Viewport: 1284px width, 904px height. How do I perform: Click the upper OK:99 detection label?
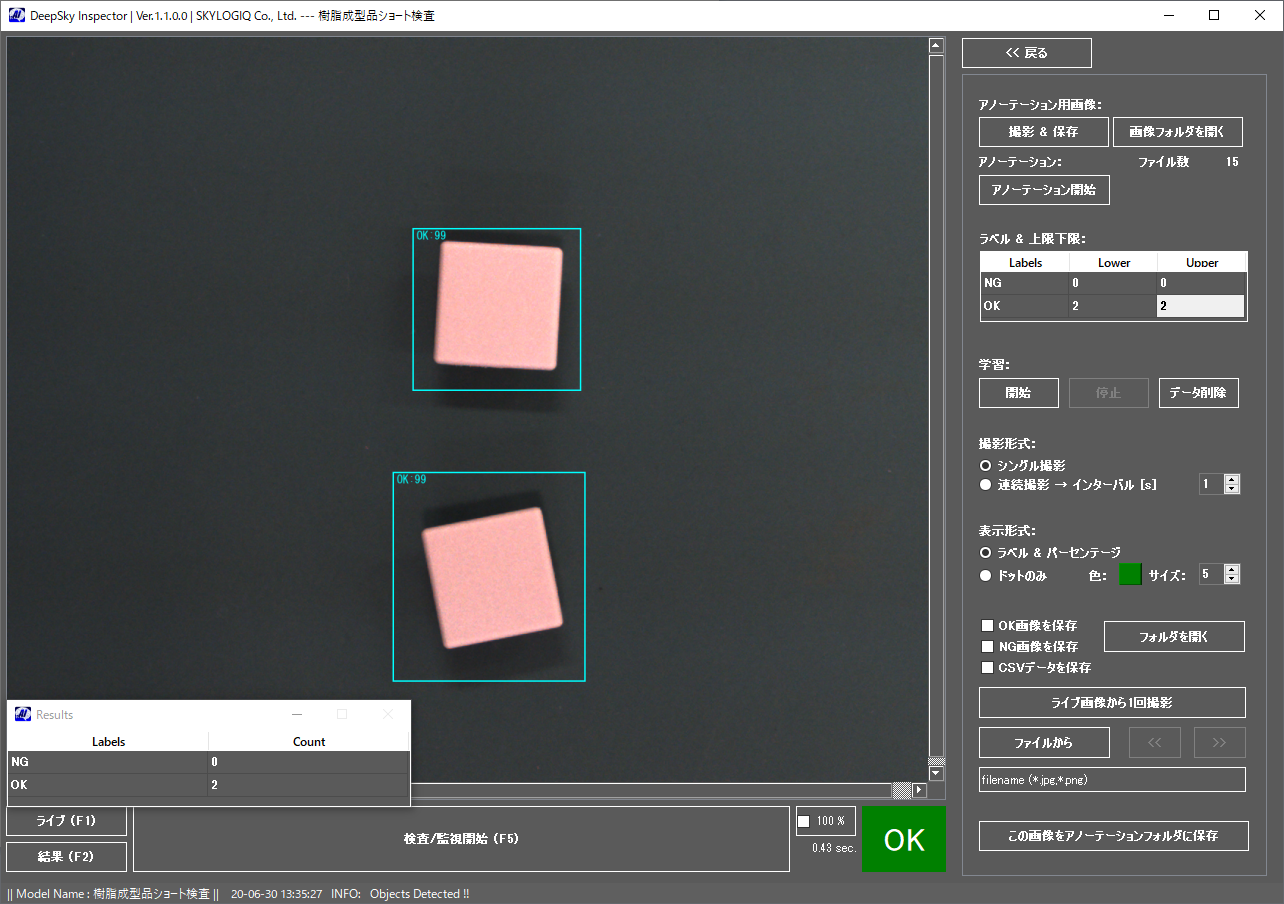(431, 236)
